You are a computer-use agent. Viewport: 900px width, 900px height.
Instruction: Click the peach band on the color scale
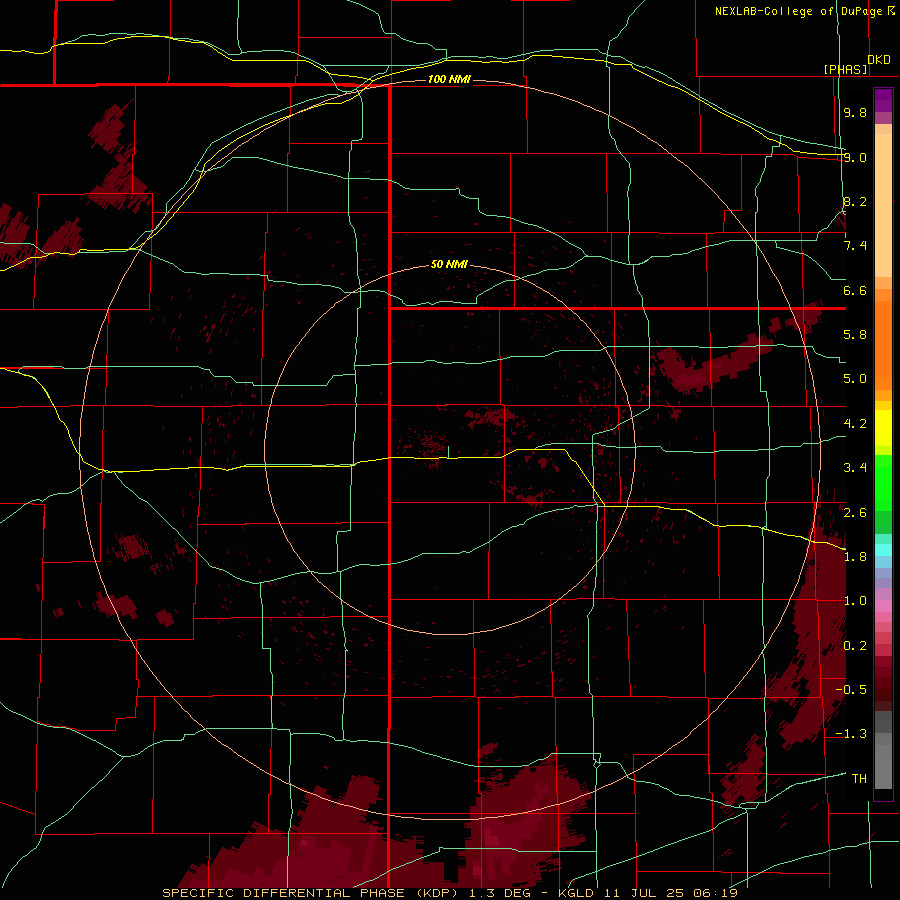(x=883, y=201)
